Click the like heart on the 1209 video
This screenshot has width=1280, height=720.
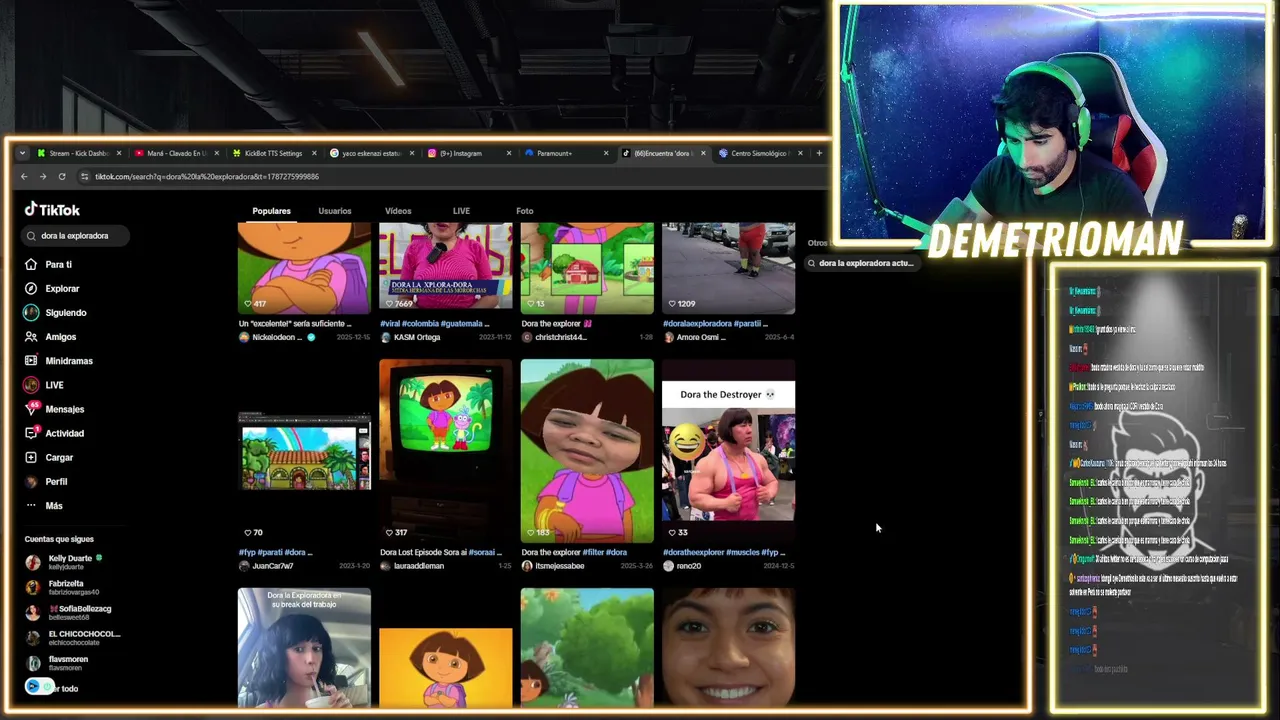[x=672, y=303]
